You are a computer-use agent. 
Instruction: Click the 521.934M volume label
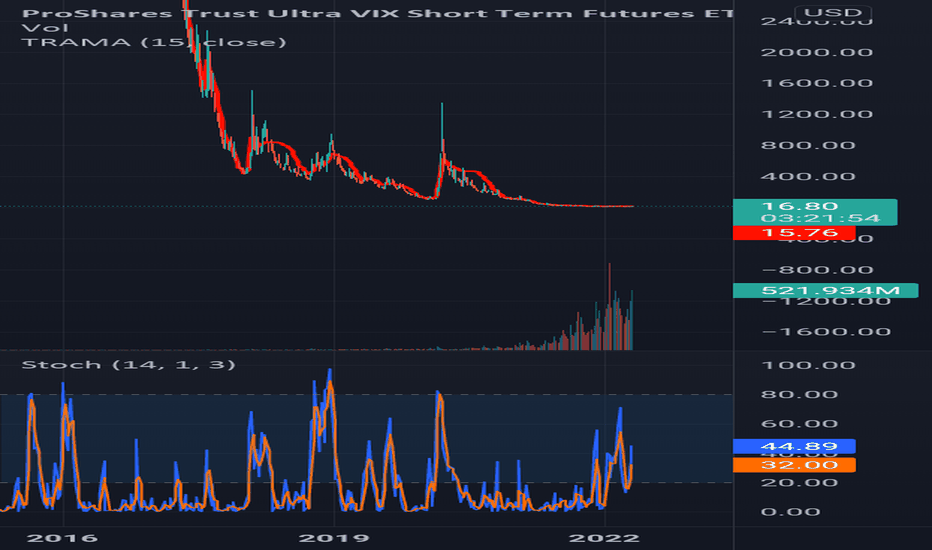pyautogui.click(x=826, y=290)
